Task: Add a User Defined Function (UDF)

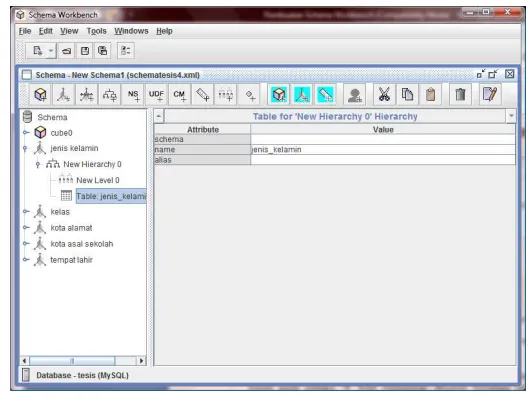Action: (x=156, y=95)
